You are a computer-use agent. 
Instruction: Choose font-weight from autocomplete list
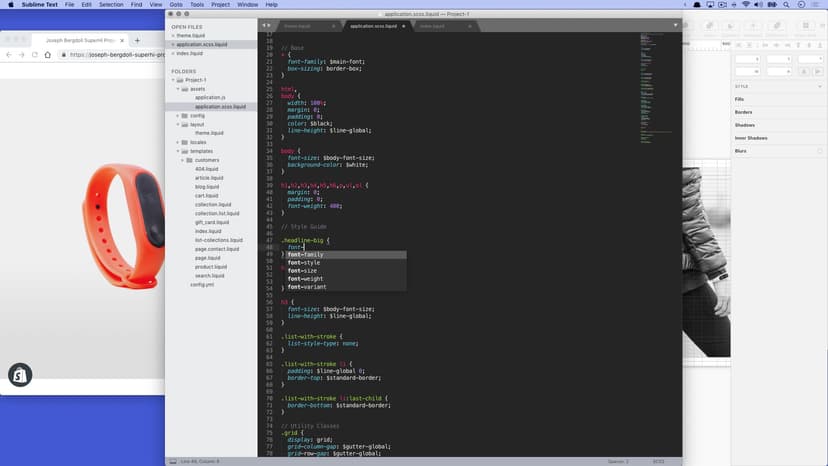click(306, 279)
